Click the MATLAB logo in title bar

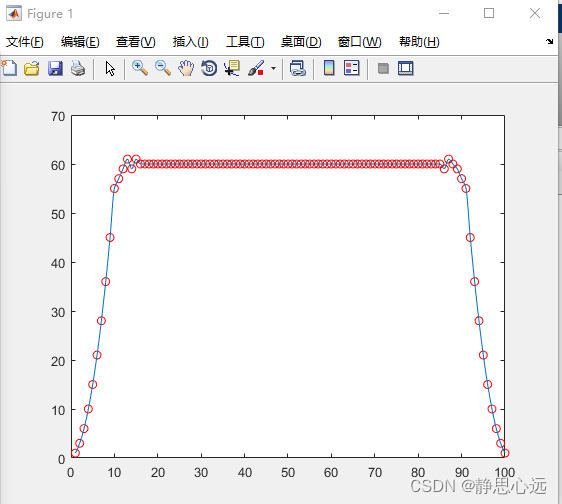[x=14, y=14]
